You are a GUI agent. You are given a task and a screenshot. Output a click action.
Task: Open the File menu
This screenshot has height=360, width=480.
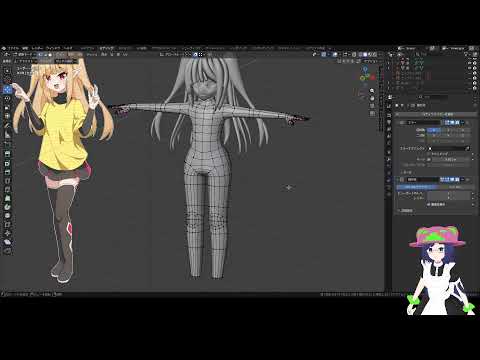click(x=13, y=48)
